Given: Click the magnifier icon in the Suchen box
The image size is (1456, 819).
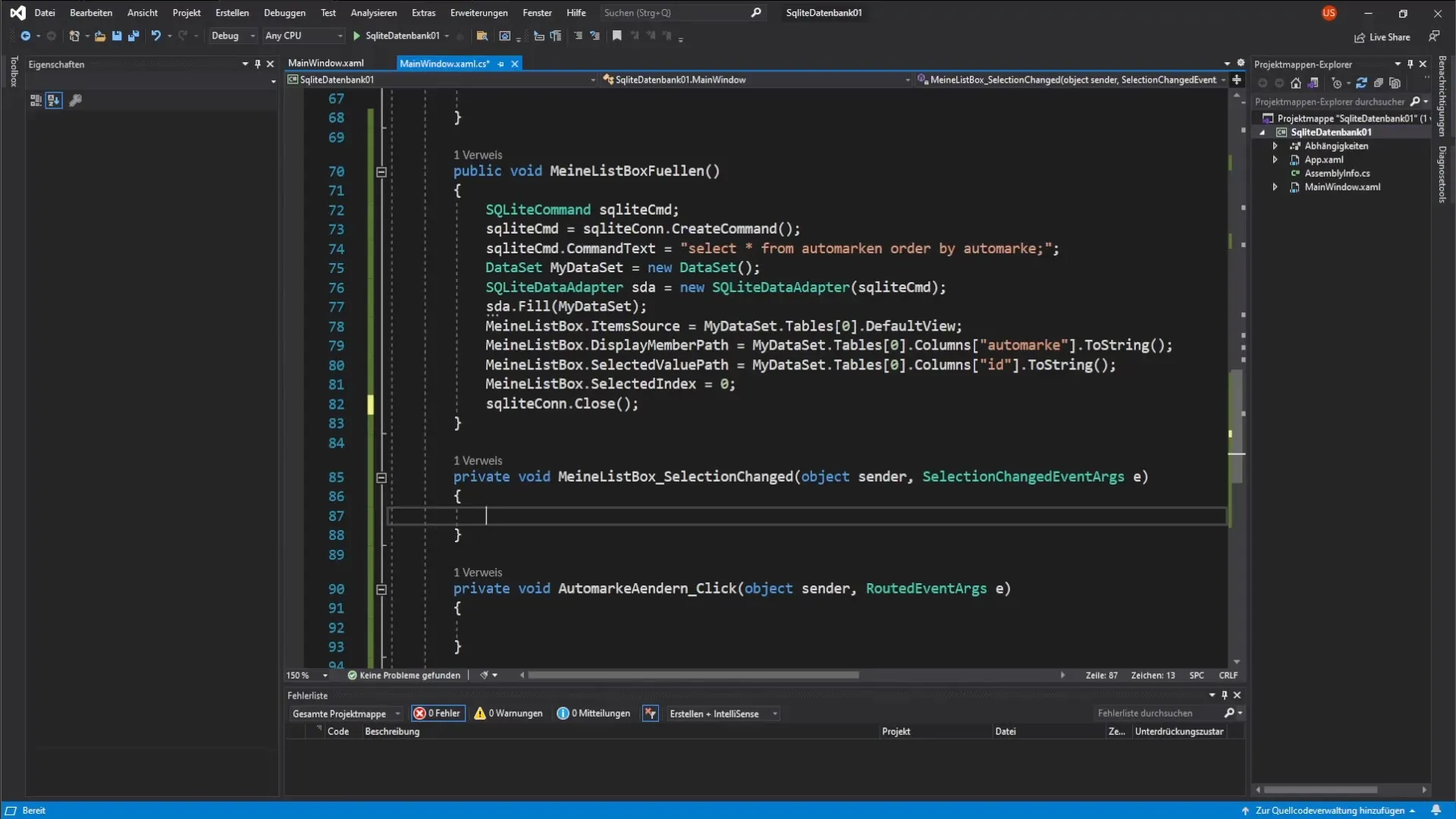Looking at the screenshot, I should 756,13.
